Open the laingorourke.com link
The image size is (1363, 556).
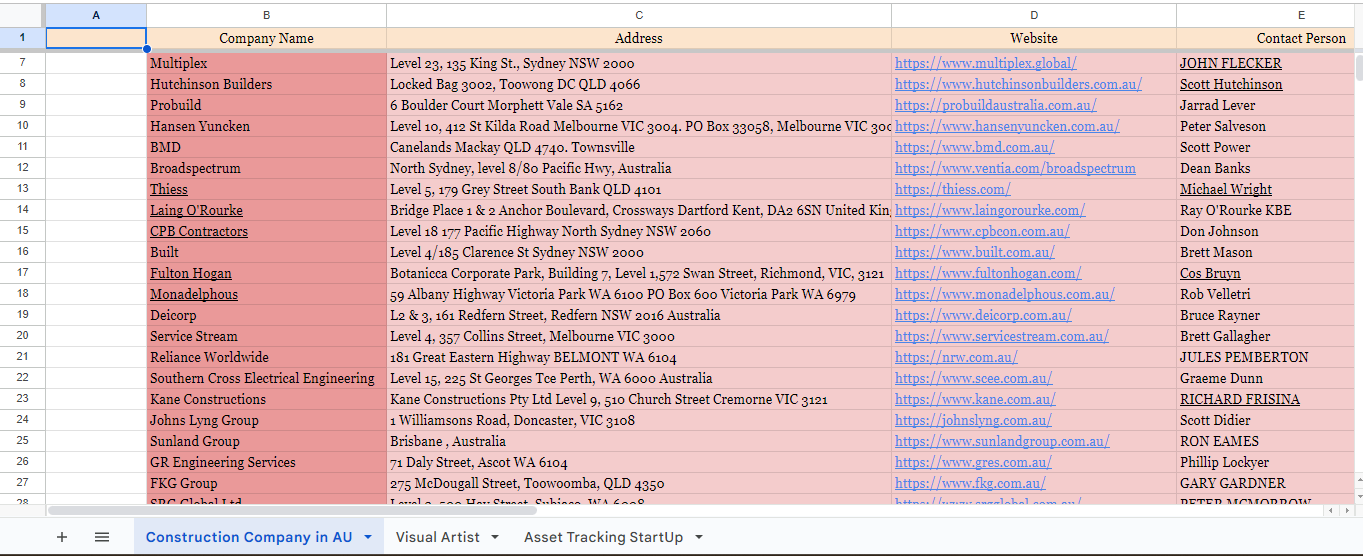tap(990, 210)
